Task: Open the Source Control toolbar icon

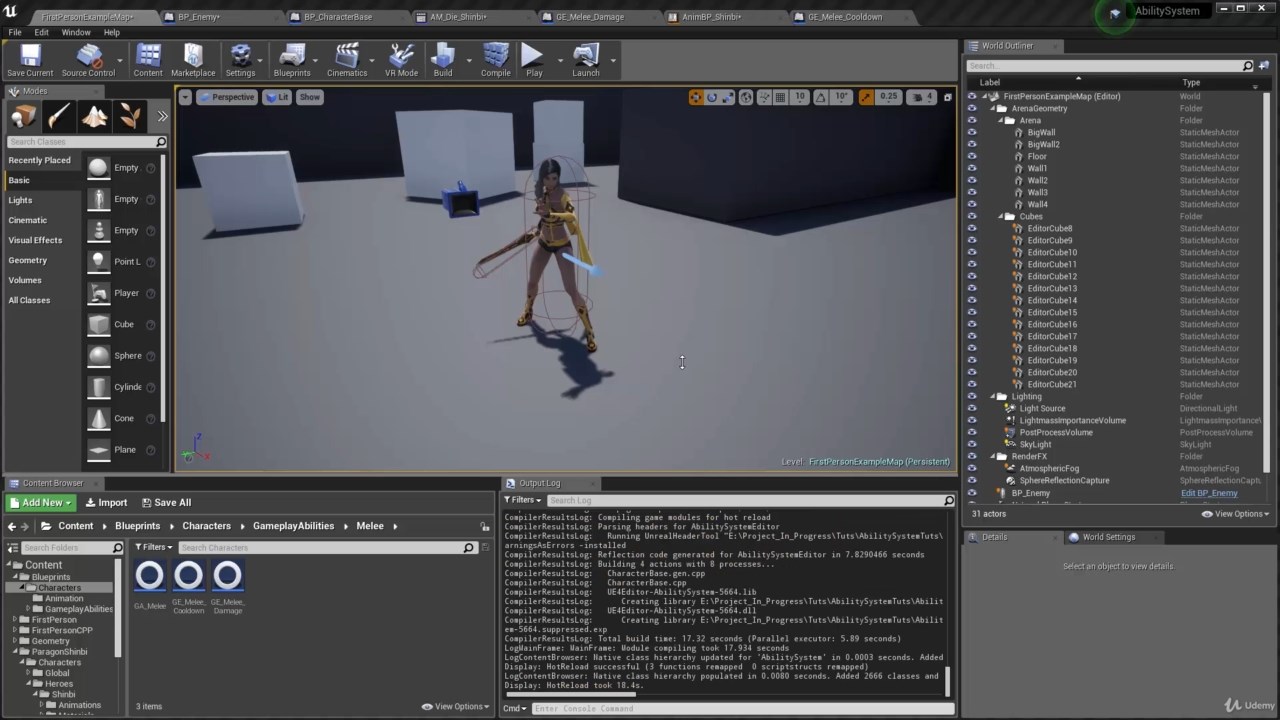Action: [x=88, y=59]
